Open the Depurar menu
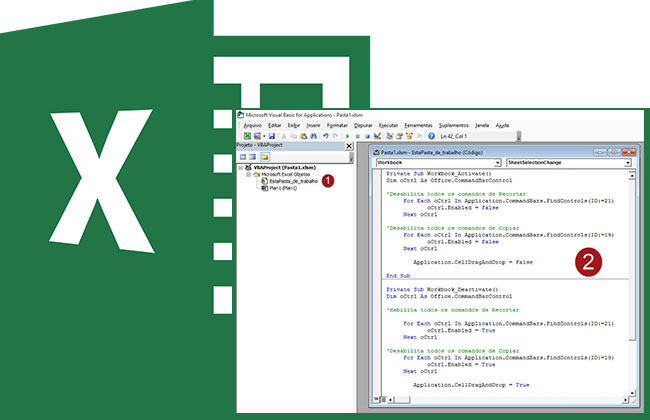Image resolution: width=650 pixels, height=420 pixels. click(x=363, y=125)
